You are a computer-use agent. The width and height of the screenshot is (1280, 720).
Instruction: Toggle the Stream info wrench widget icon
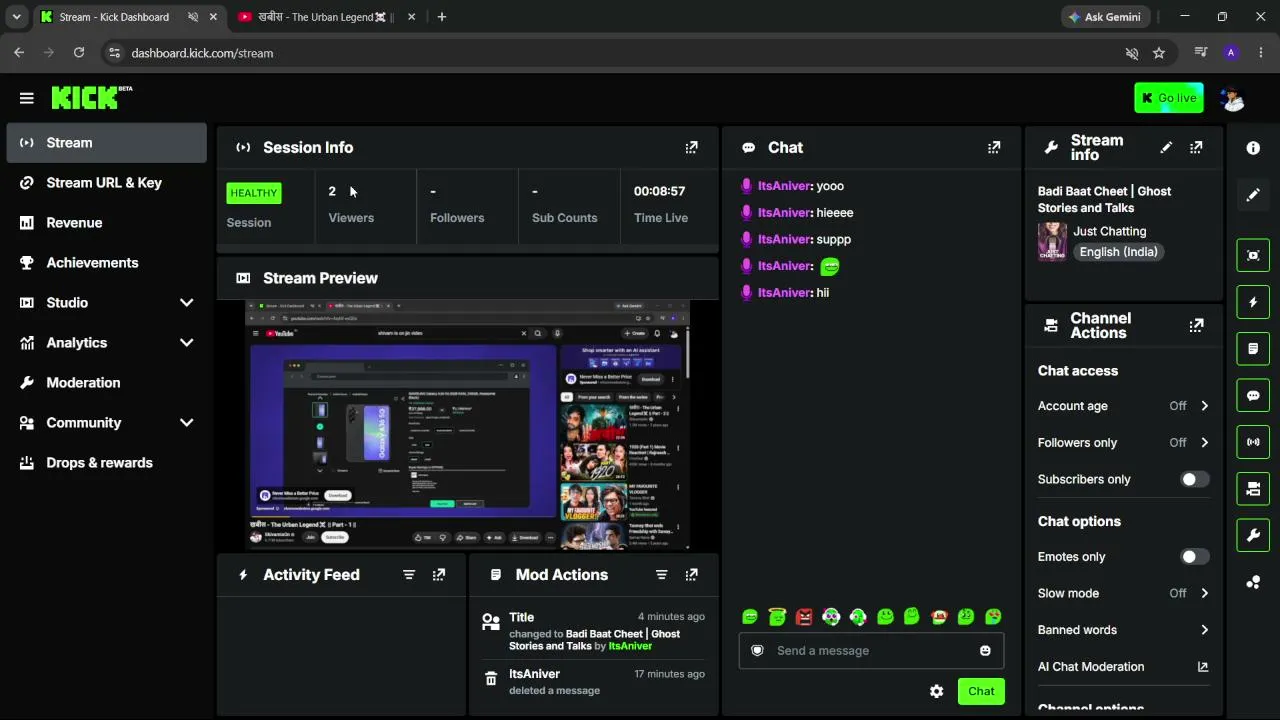tap(1253, 535)
